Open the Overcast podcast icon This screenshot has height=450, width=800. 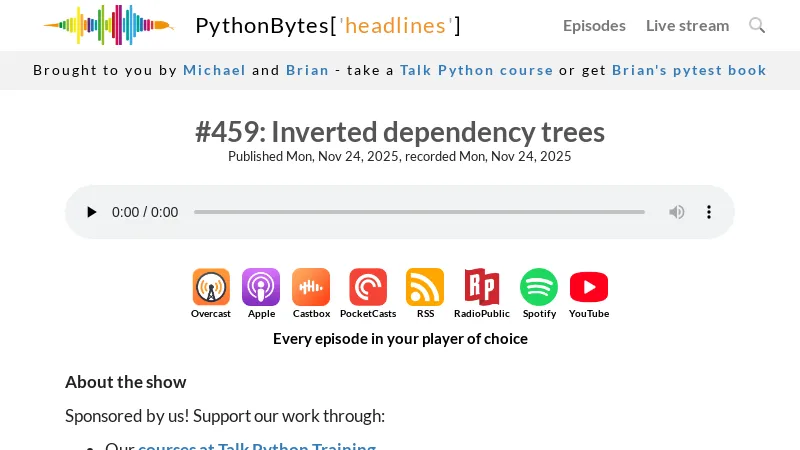(x=211, y=288)
